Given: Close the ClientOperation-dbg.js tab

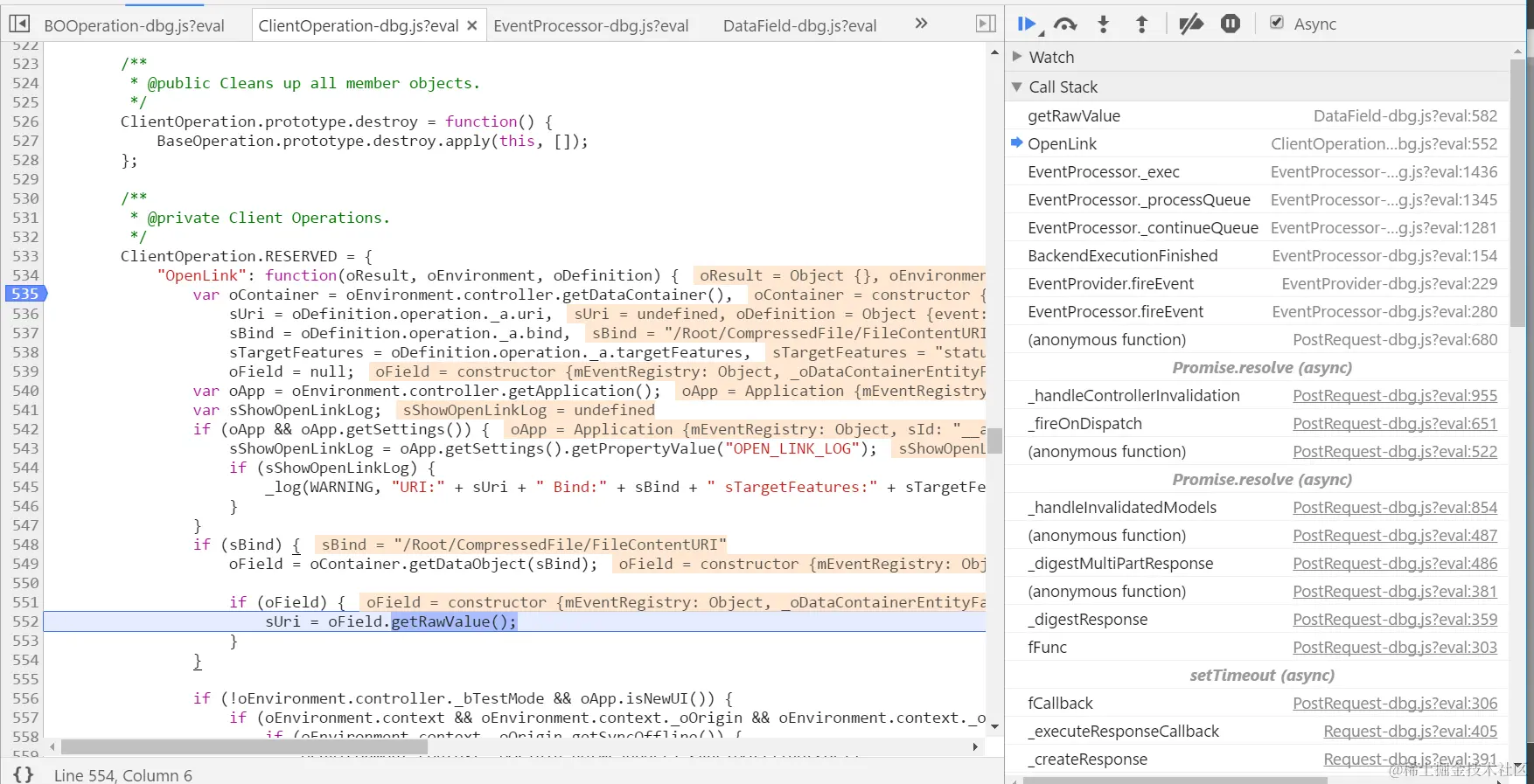Looking at the screenshot, I should coord(472,25).
